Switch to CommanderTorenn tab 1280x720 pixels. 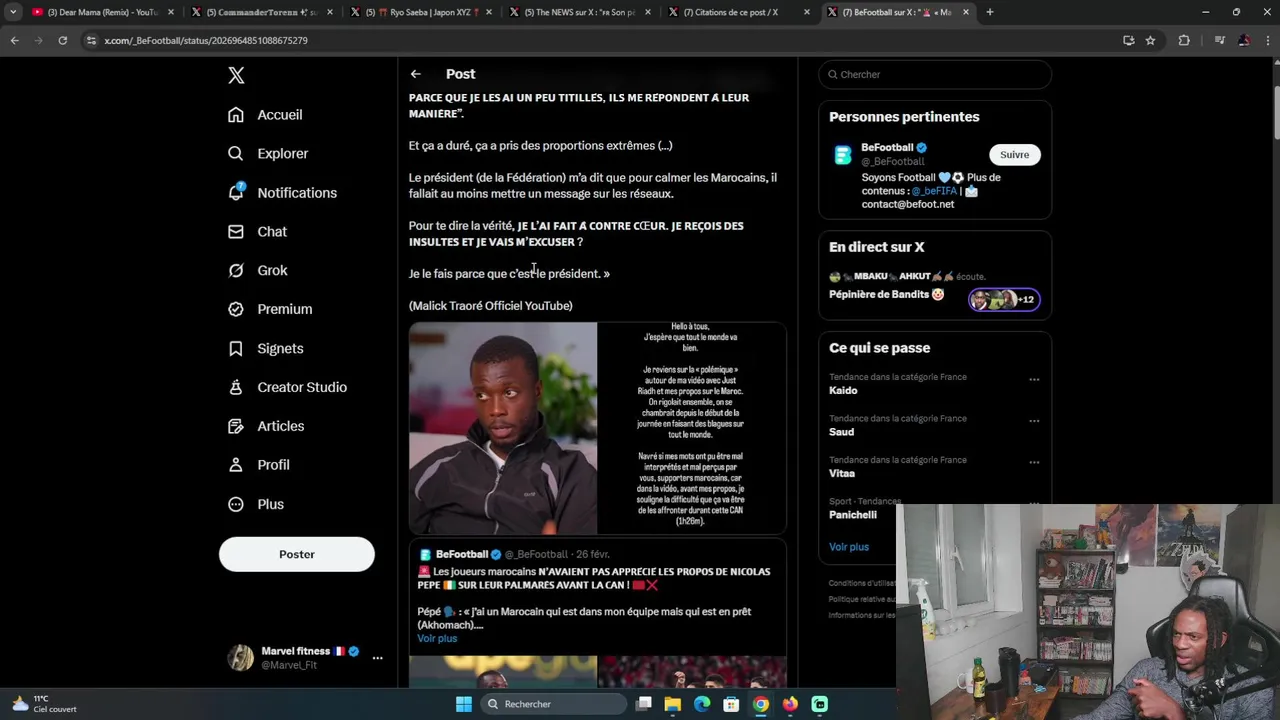point(260,12)
